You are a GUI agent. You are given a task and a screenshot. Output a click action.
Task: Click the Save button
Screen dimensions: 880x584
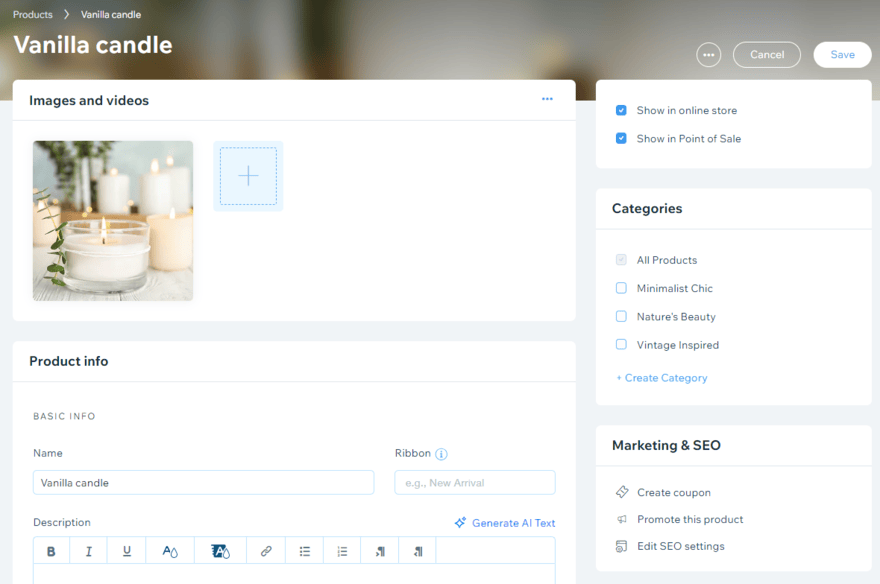pos(842,54)
